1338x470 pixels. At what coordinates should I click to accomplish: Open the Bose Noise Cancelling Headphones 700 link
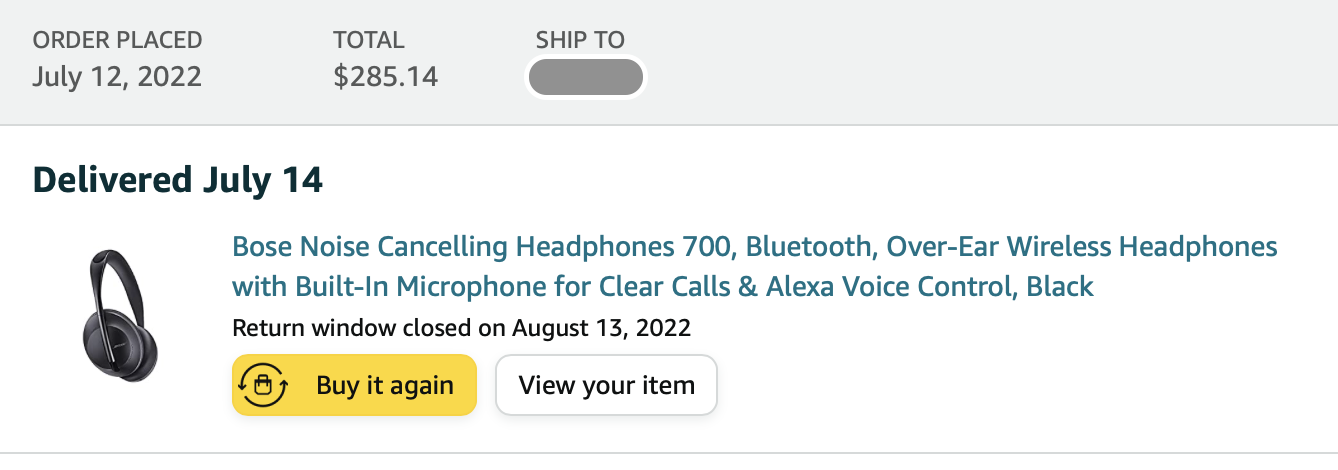755,267
